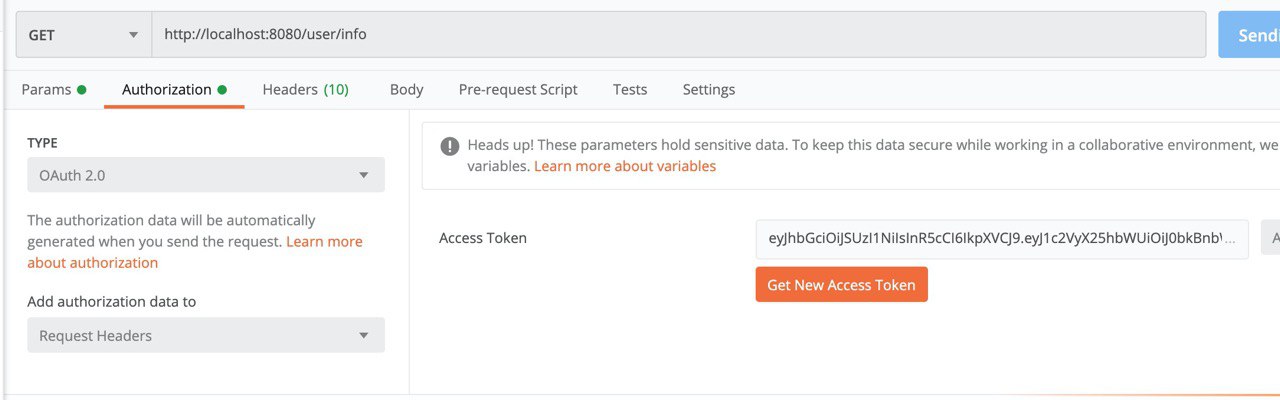Open the Request Headers dropdown
This screenshot has width=1280, height=400.
tap(206, 335)
